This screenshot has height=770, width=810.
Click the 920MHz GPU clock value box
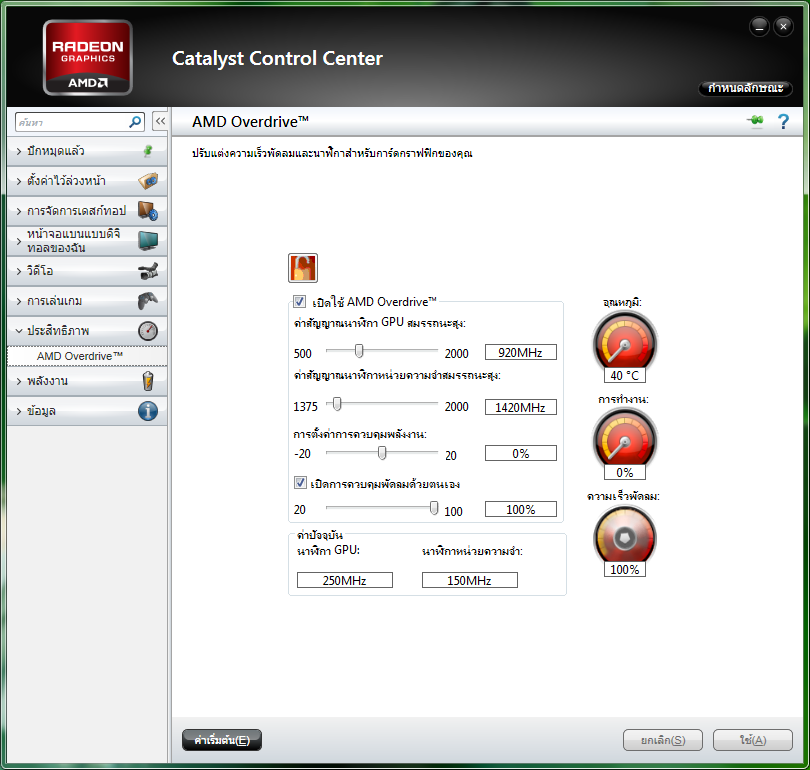(x=521, y=352)
